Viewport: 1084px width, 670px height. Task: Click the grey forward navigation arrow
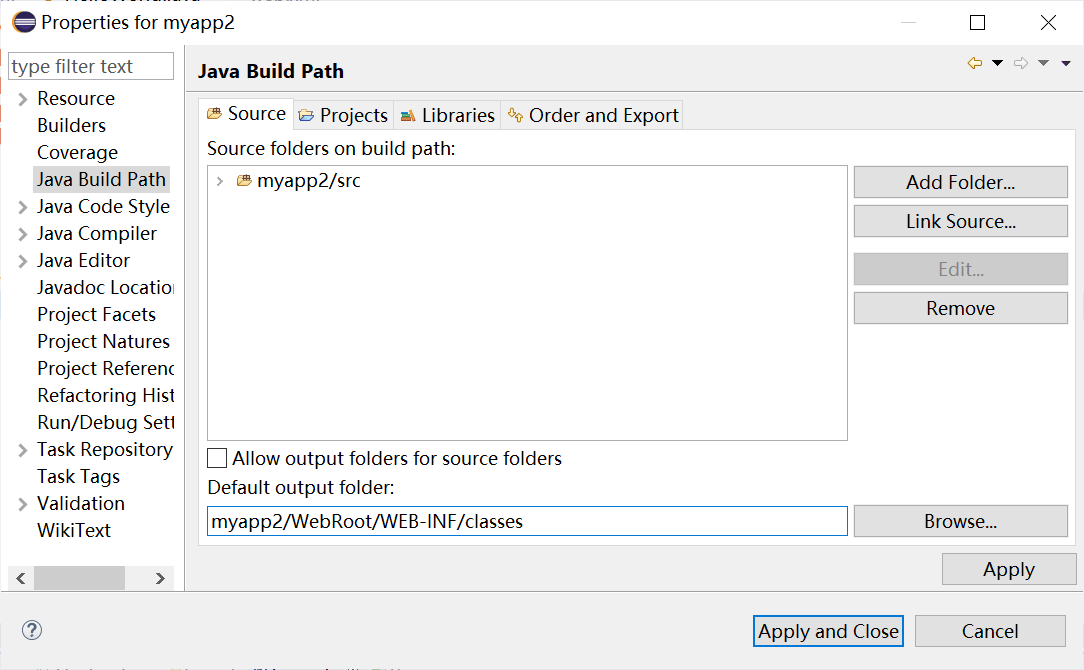(1020, 64)
